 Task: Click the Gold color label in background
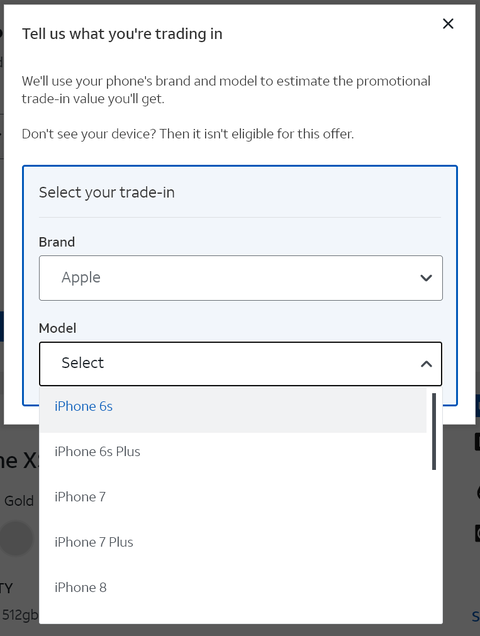pyautogui.click(x=19, y=501)
